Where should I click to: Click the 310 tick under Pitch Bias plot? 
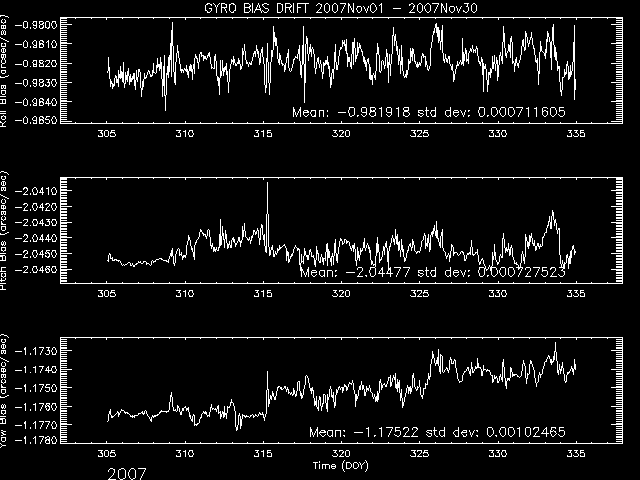pyautogui.click(x=185, y=293)
